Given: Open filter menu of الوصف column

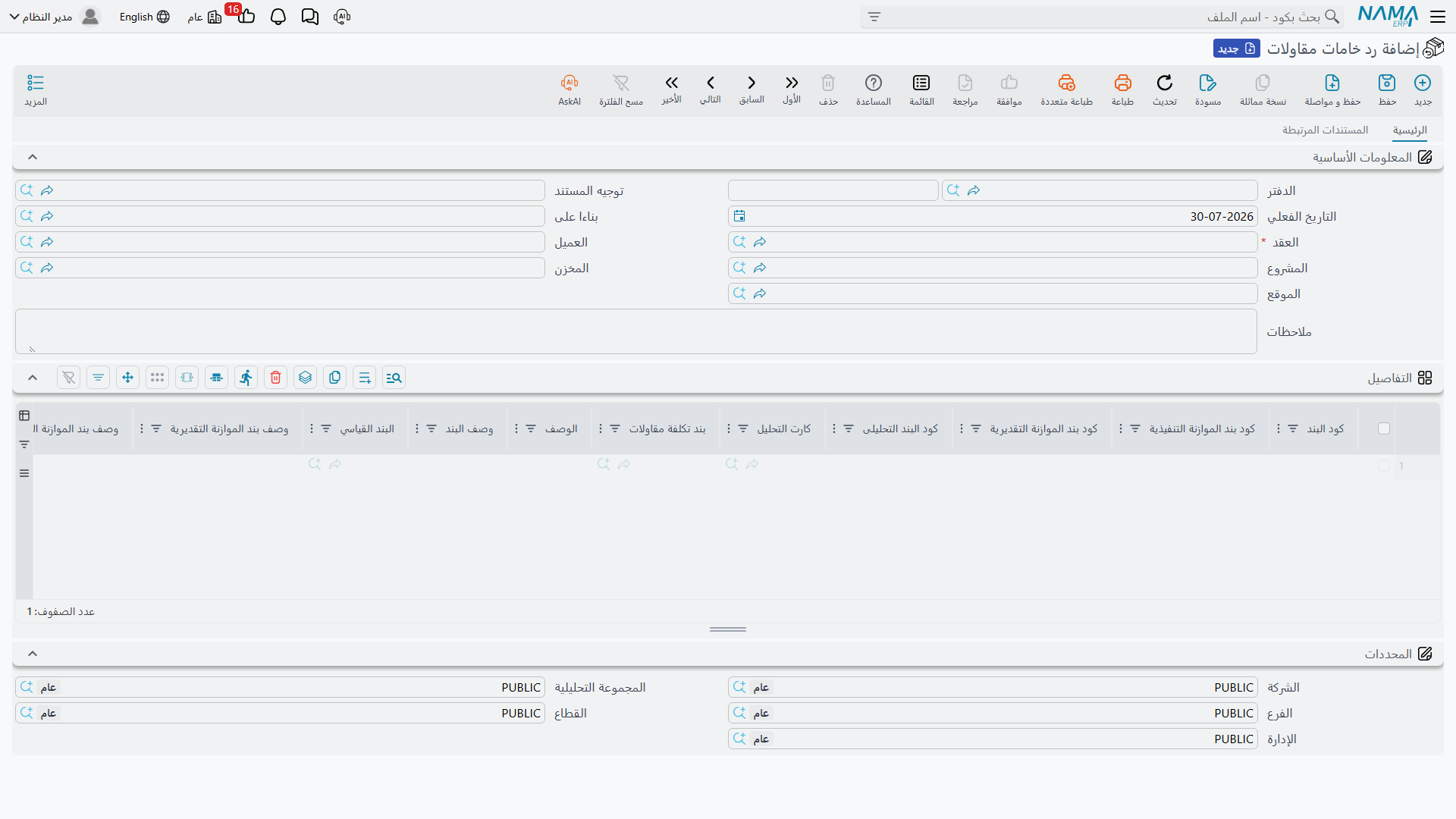Looking at the screenshot, I should pos(531,428).
